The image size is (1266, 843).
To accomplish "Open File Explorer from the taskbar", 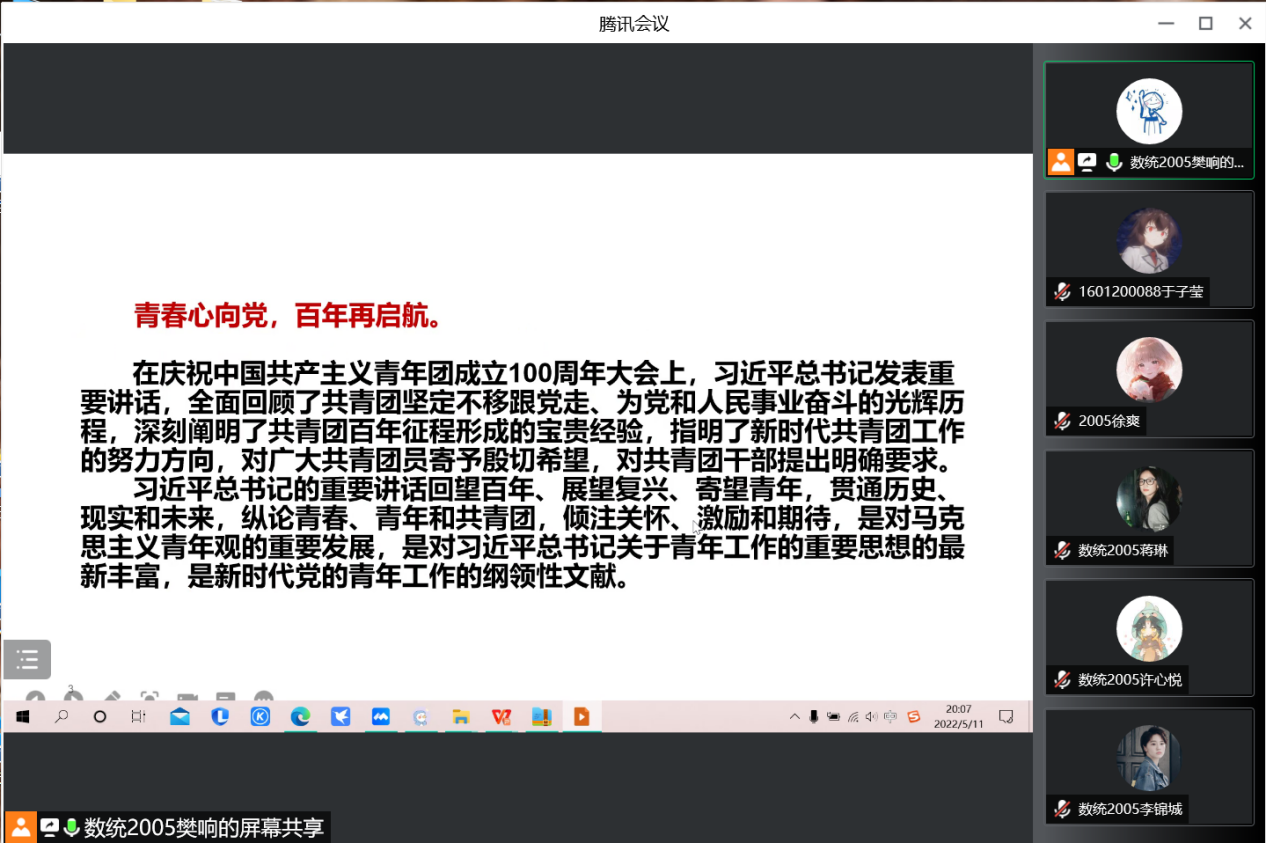I will tap(461, 716).
